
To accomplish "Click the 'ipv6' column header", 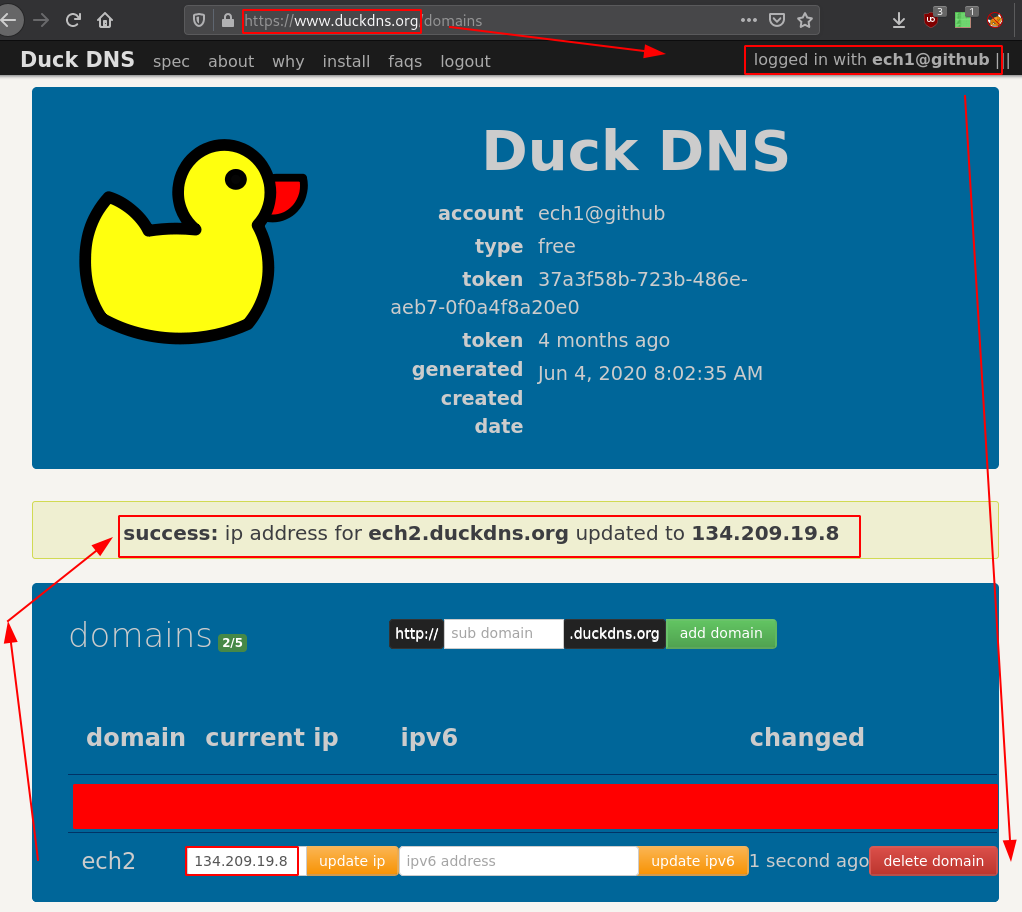I will [x=429, y=738].
